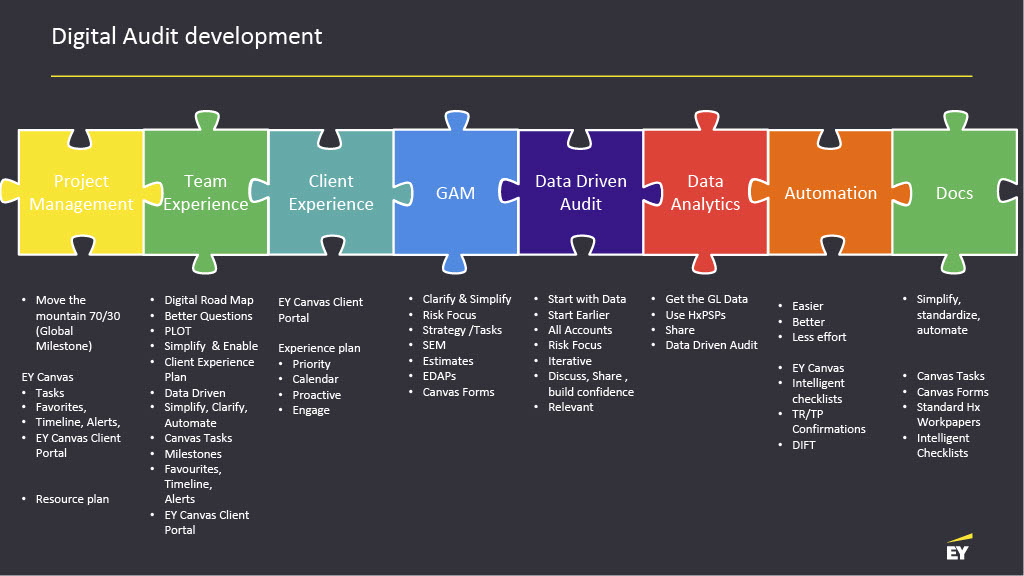The image size is (1024, 576).
Task: Click the 'Easier' bullet
Action: click(x=807, y=306)
